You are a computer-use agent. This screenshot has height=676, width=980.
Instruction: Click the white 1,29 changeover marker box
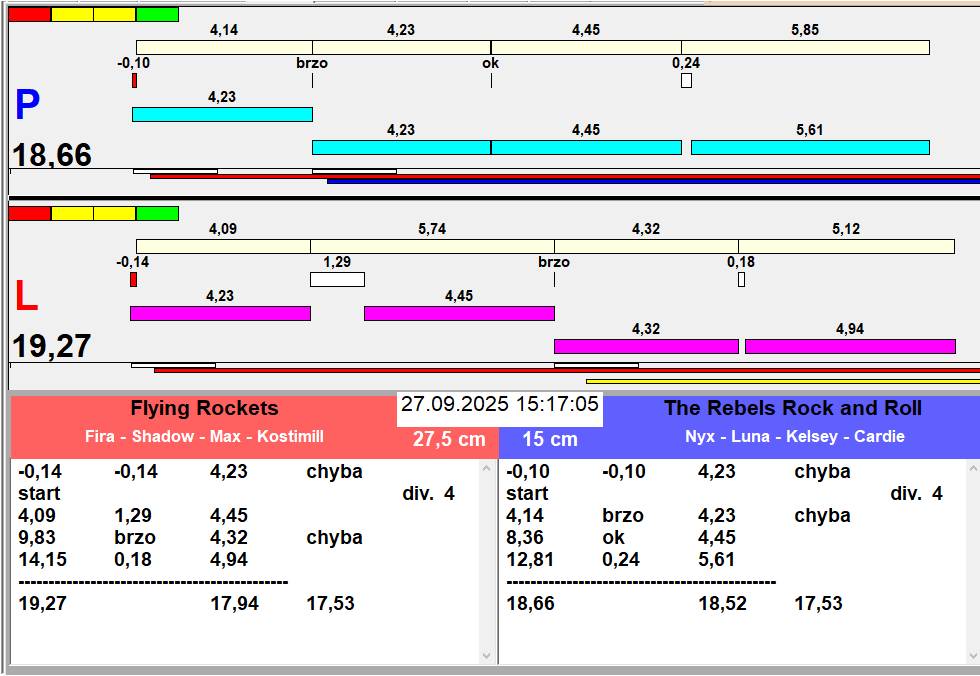(338, 279)
